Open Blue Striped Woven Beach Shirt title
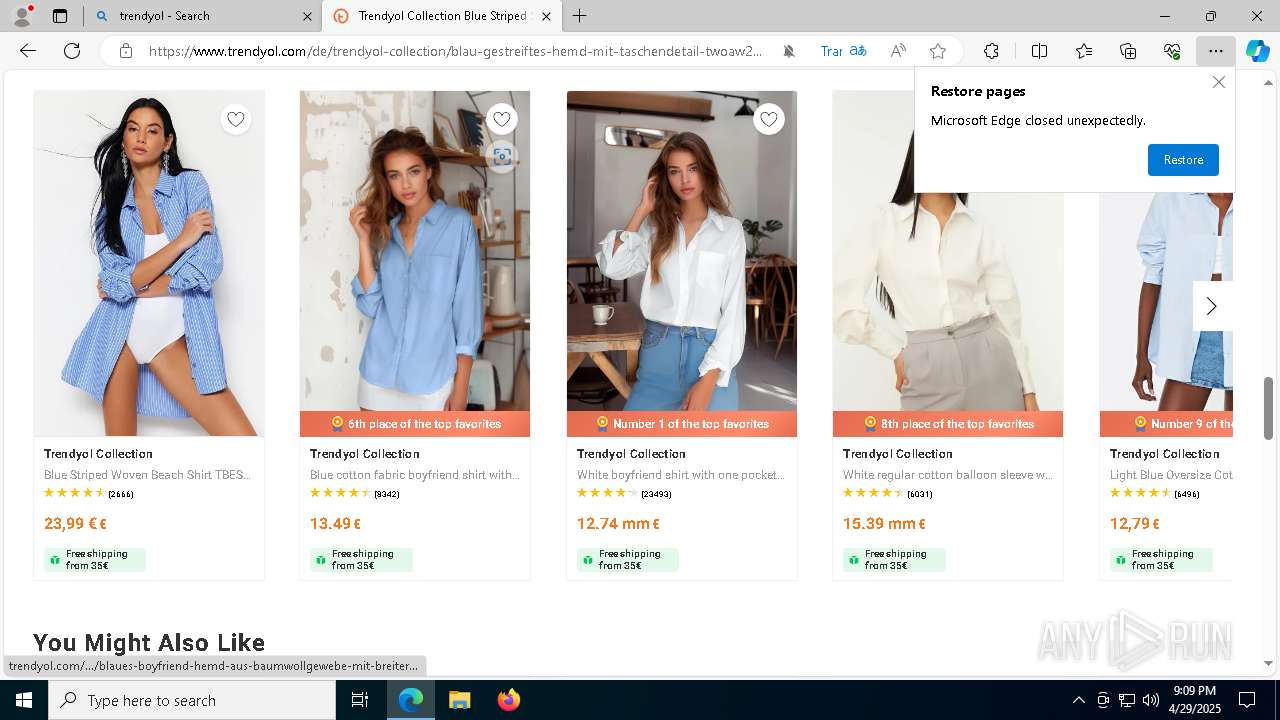1280x720 pixels. [147, 475]
